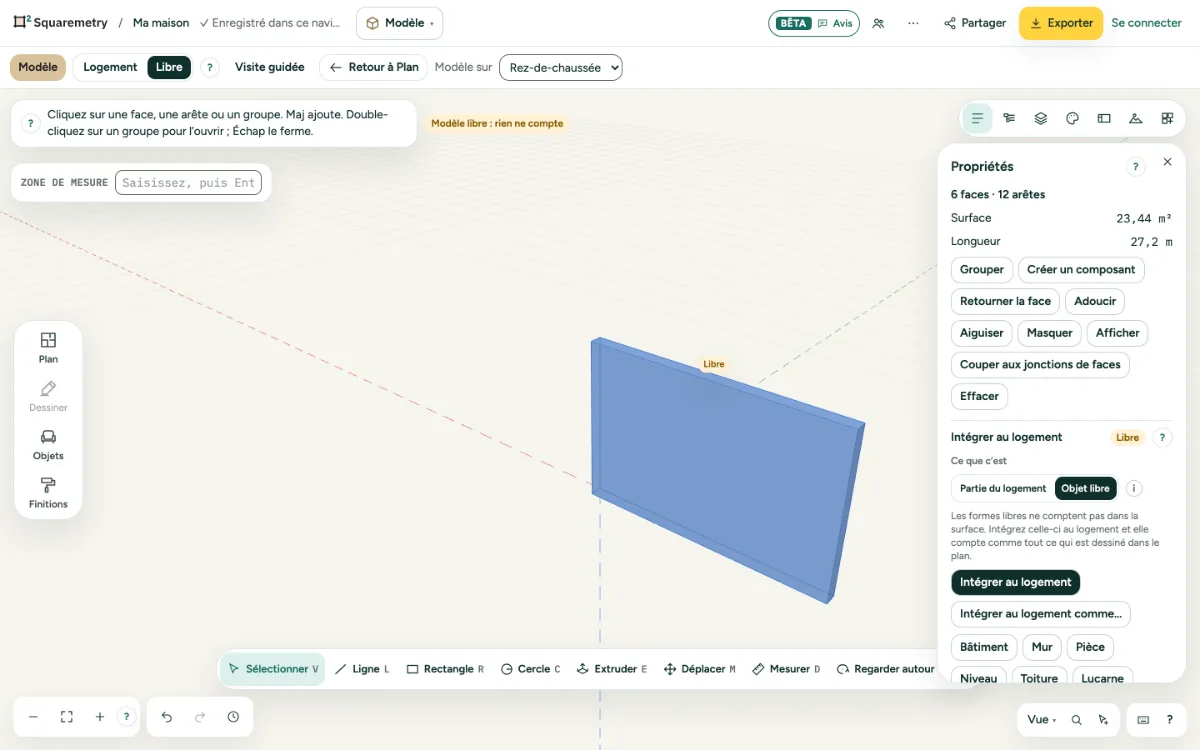Open the Objets sofa panel

tap(48, 444)
